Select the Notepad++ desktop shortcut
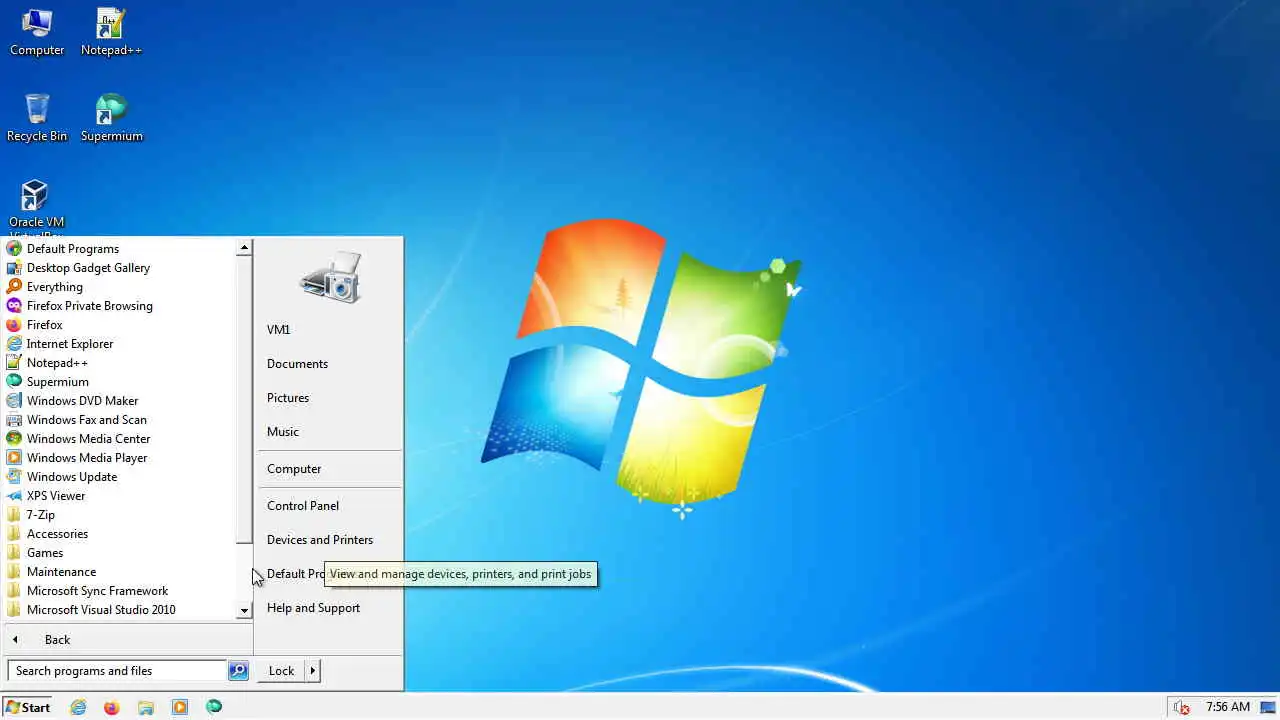The width and height of the screenshot is (1280, 720). pyautogui.click(x=111, y=32)
